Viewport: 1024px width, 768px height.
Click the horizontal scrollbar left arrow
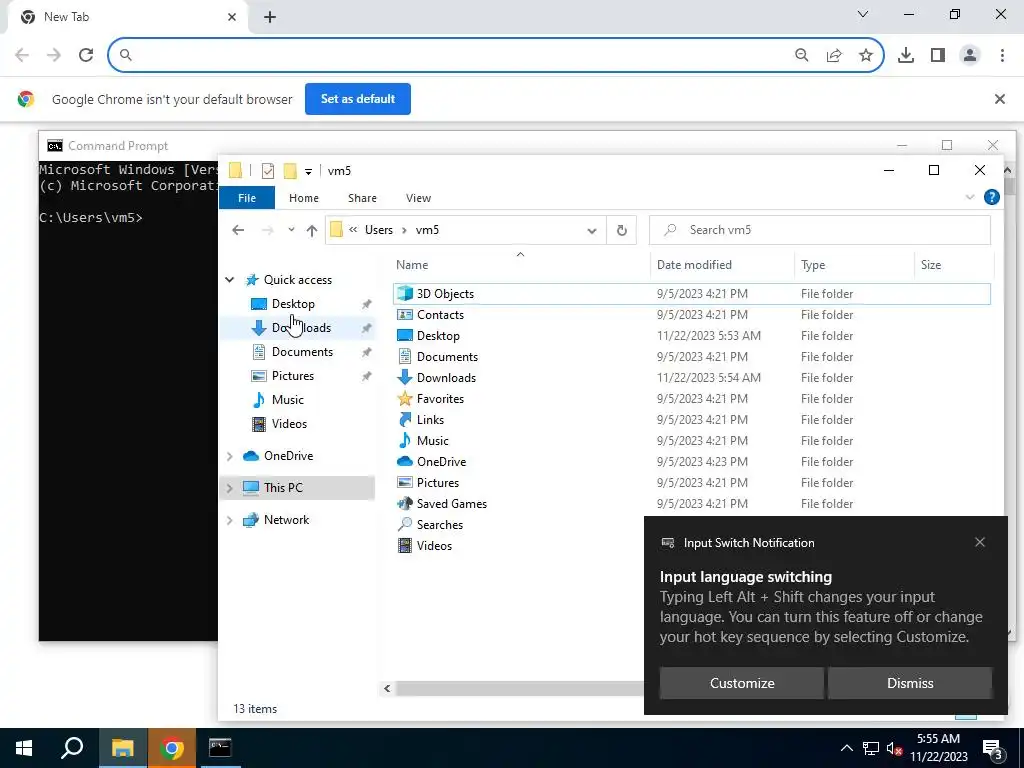click(387, 688)
